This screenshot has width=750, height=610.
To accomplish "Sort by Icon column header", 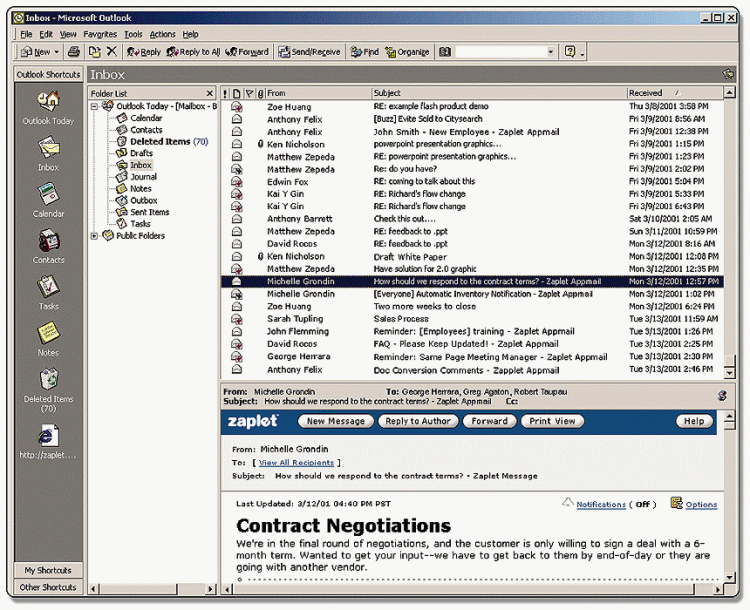I will [x=237, y=93].
